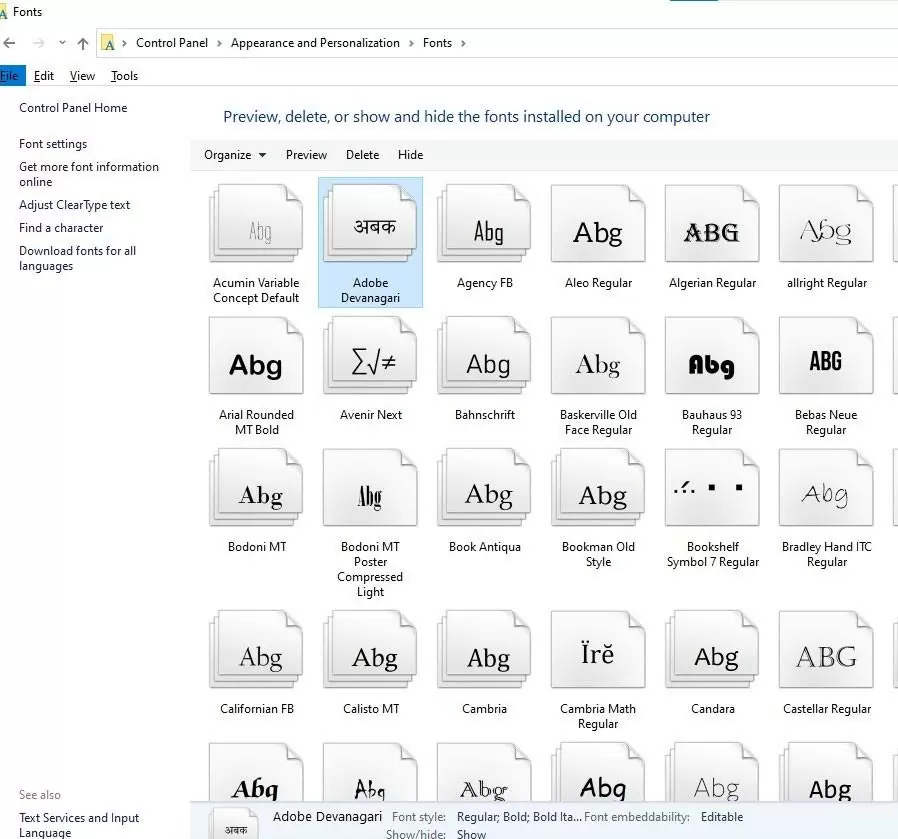Select the Bradley Hand ITC font icon
The height and width of the screenshot is (839, 898).
[826, 487]
